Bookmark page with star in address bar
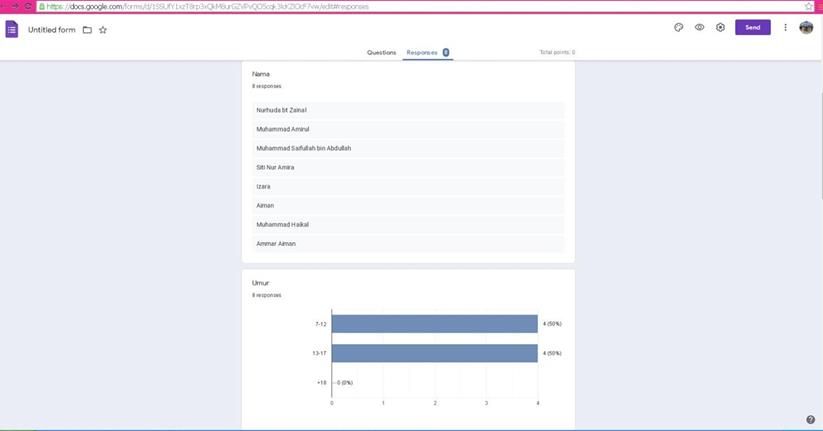 (x=808, y=6)
